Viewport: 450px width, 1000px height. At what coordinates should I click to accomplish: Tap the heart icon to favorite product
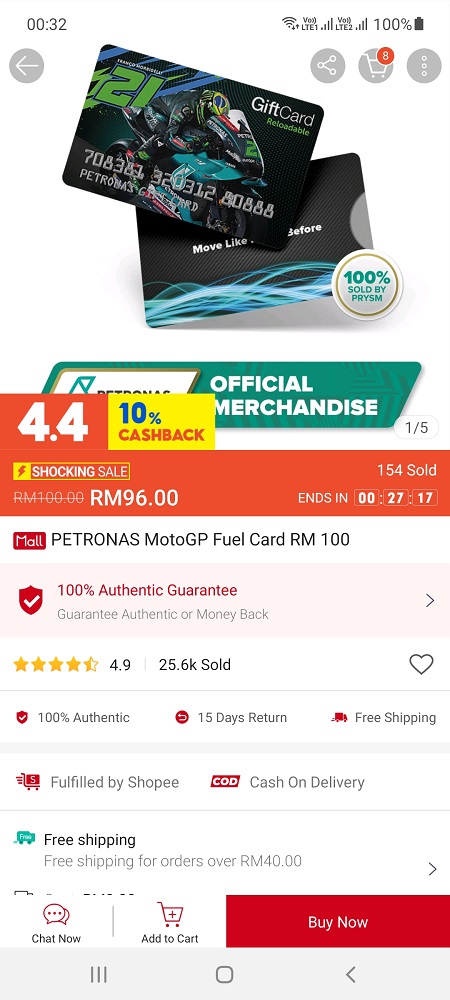pyautogui.click(x=421, y=665)
